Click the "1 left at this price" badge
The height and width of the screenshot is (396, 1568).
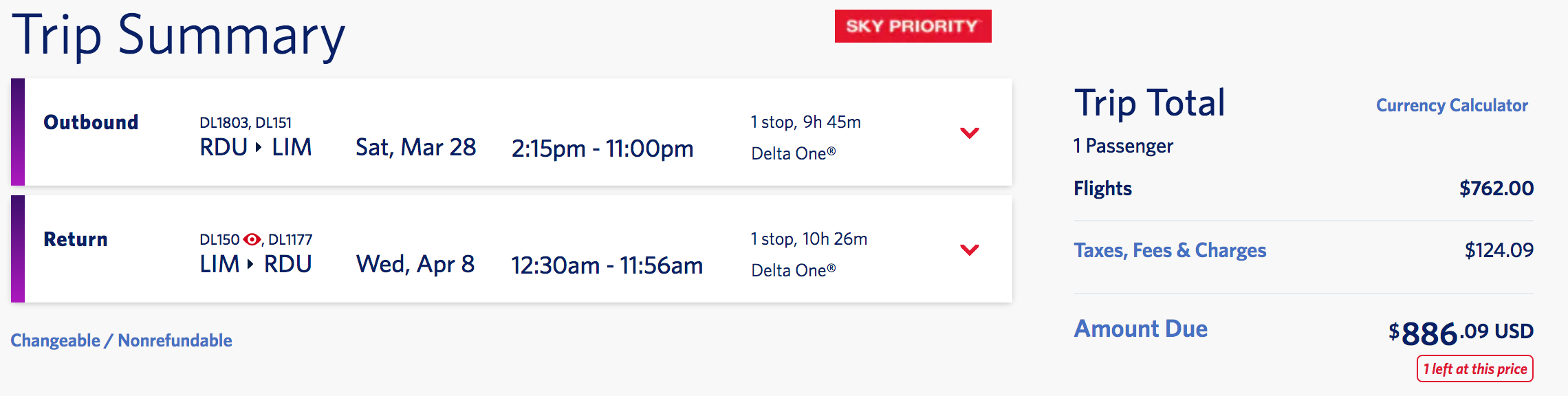pos(1474,368)
